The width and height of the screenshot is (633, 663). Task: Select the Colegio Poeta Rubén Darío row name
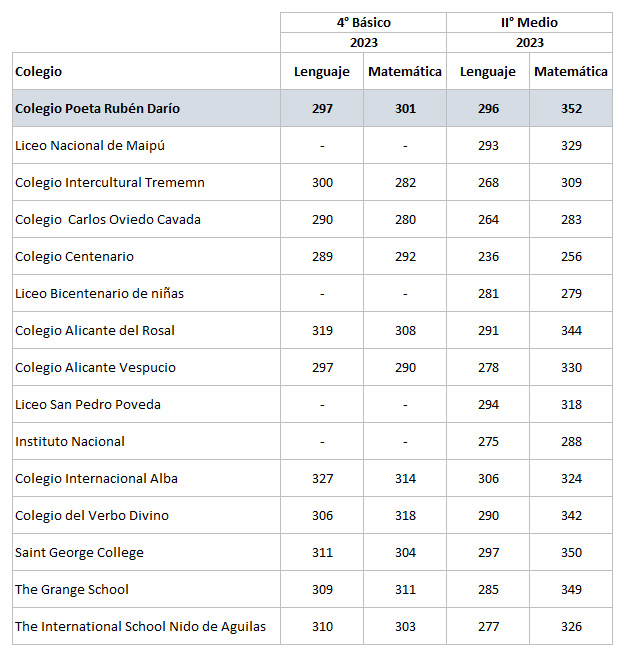click(97, 108)
